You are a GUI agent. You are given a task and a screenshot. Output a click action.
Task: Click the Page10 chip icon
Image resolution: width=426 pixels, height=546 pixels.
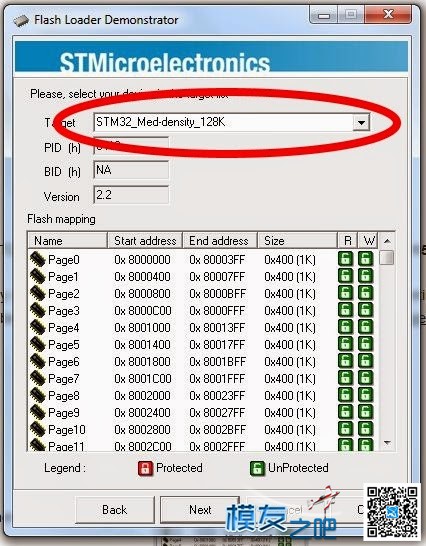tap(37, 429)
